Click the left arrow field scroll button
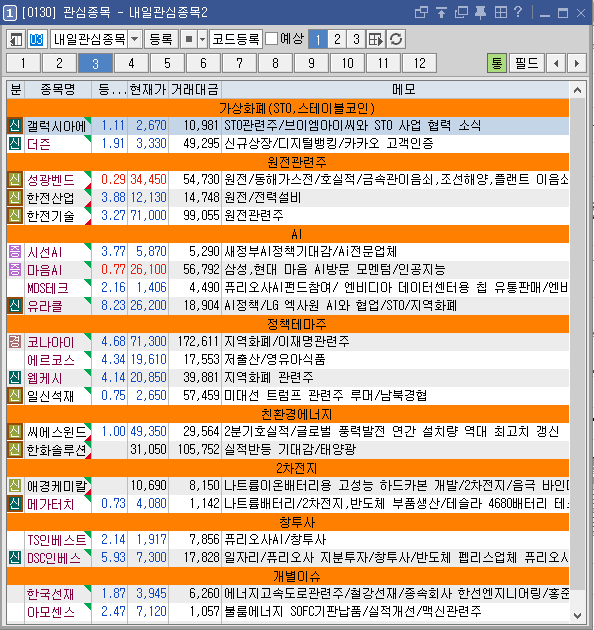The image size is (594, 630). pos(556,63)
